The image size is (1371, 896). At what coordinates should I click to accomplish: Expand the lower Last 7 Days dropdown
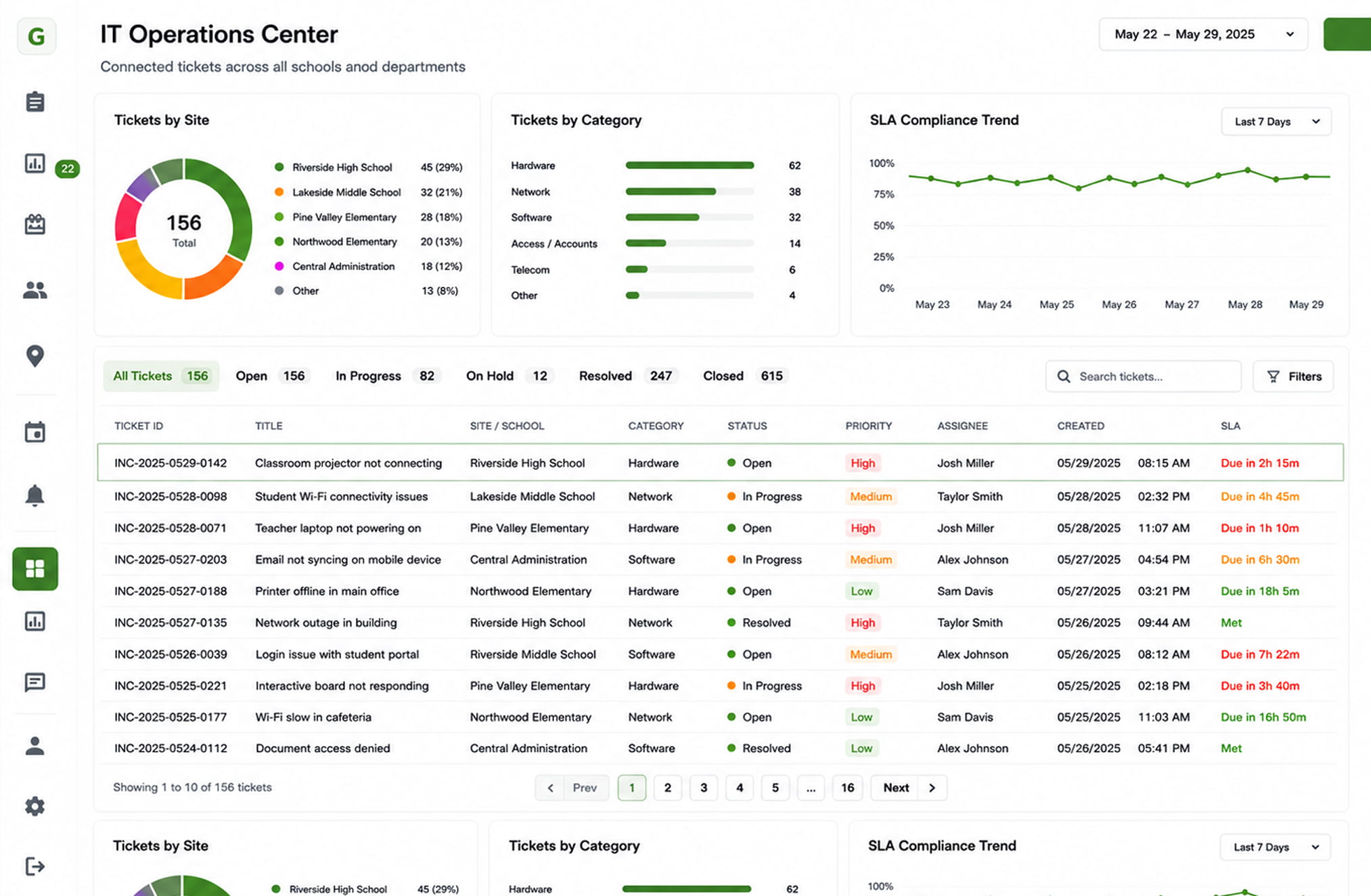point(1275,847)
